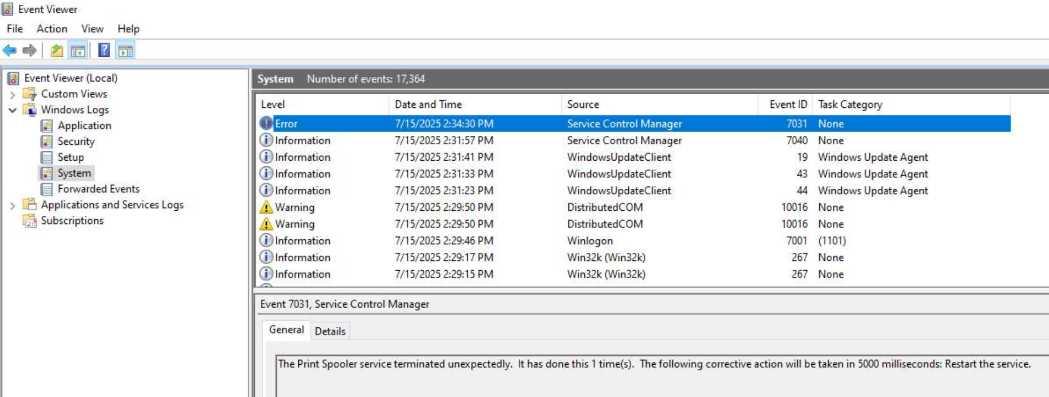
Task: Click the Up One Level toolbar icon
Action: pos(57,50)
